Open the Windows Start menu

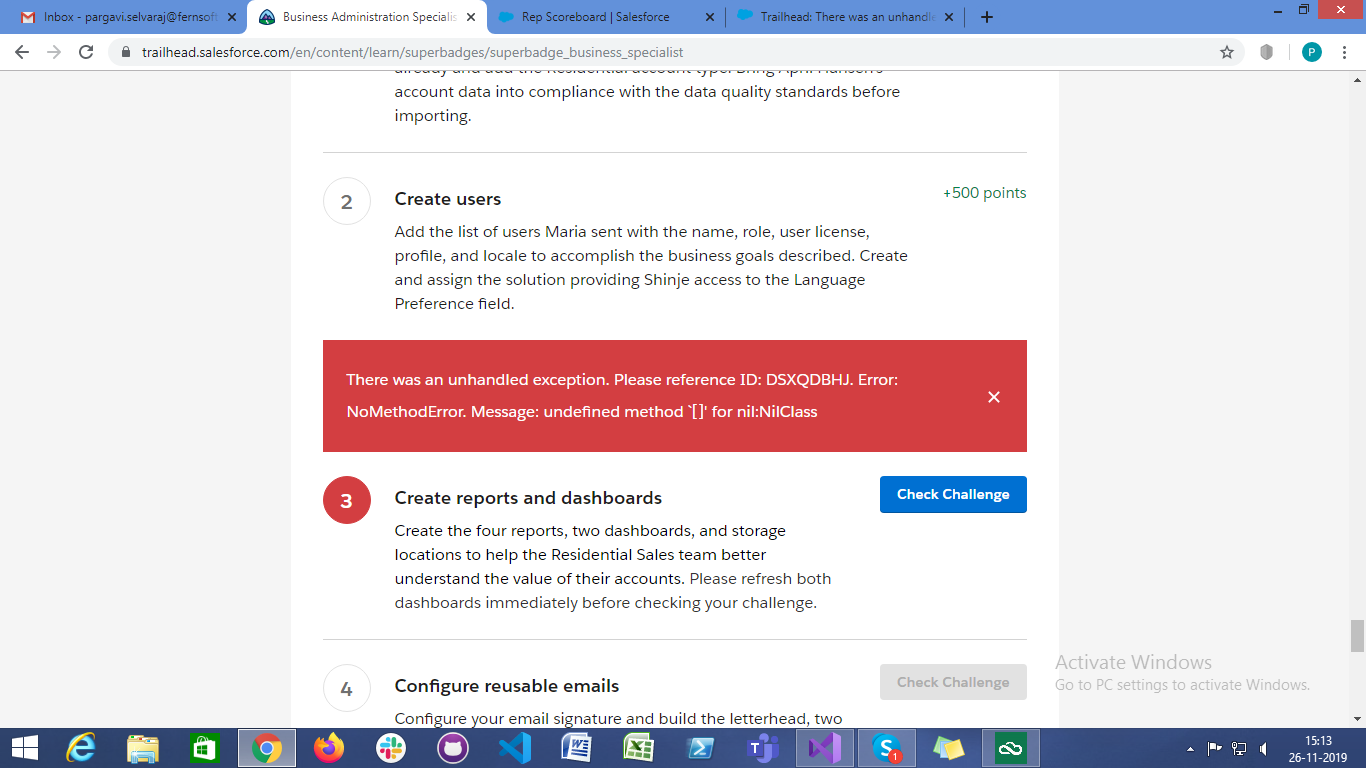click(x=24, y=748)
